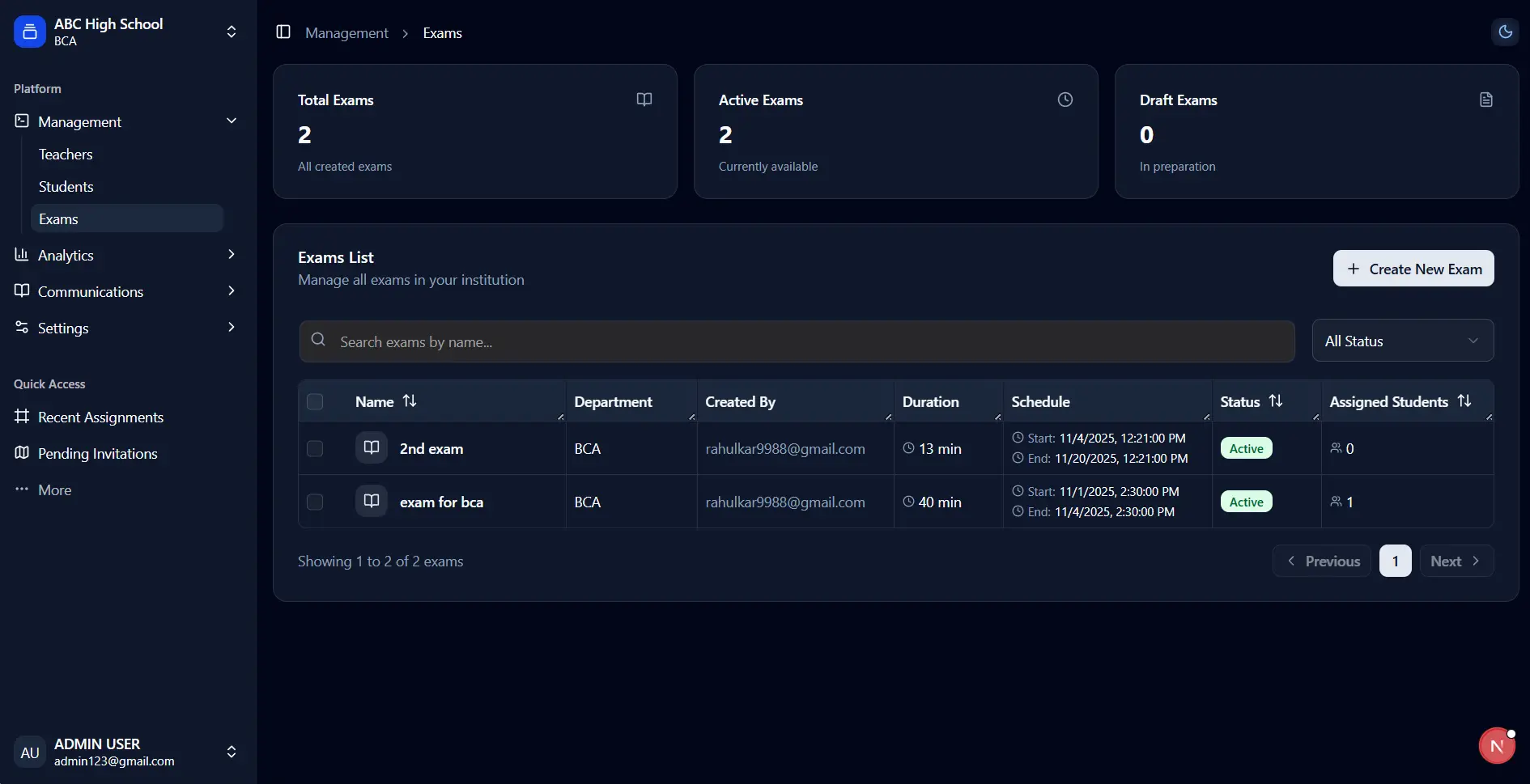This screenshot has width=1530, height=784.
Task: Sort exams by Name column arrows
Action: 410,401
